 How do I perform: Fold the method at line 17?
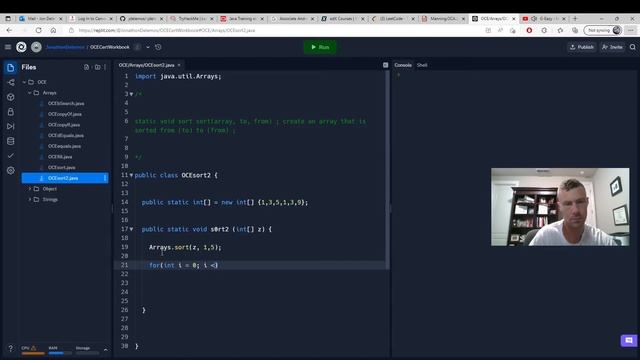(131, 229)
